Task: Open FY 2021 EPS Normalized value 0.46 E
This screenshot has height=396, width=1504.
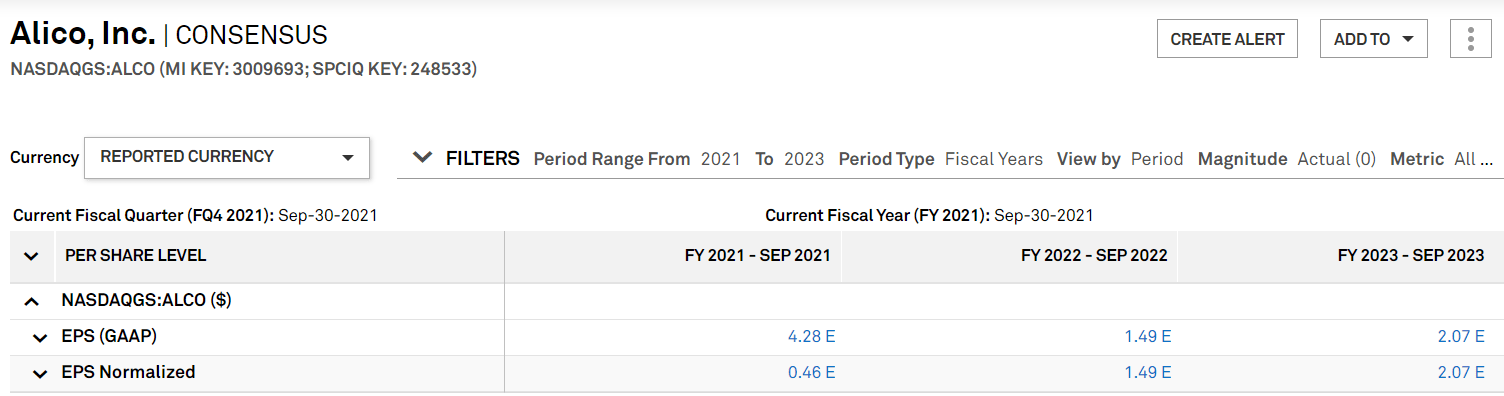Action: (811, 373)
